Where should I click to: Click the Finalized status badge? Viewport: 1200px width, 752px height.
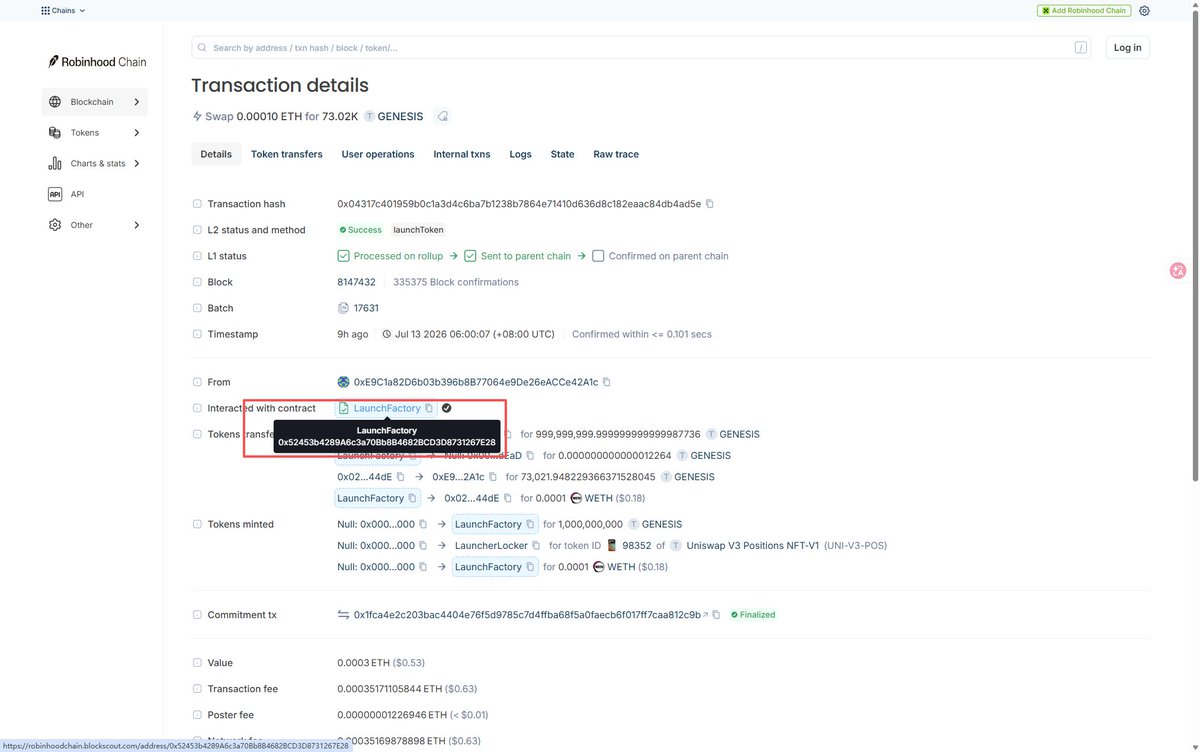pos(753,615)
